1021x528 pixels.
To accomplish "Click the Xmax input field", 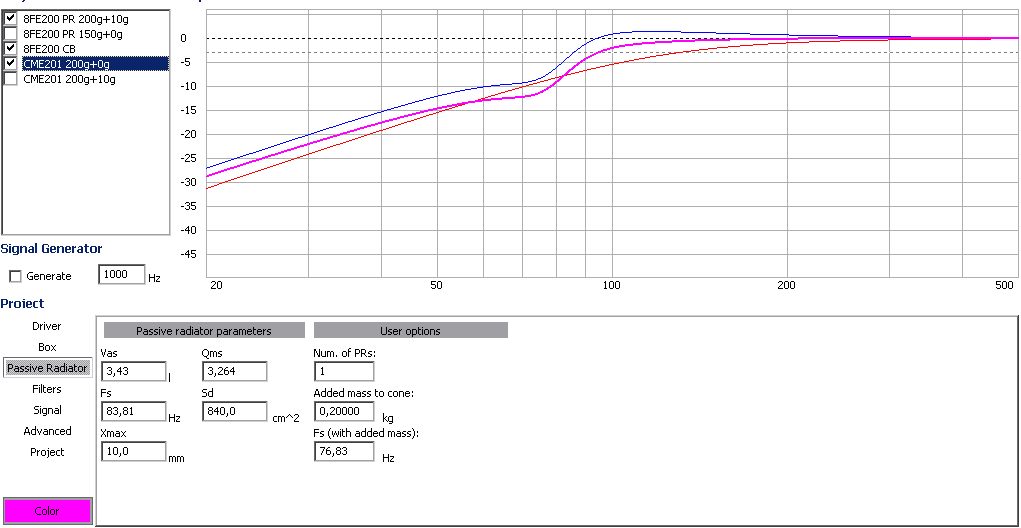I will coord(133,452).
